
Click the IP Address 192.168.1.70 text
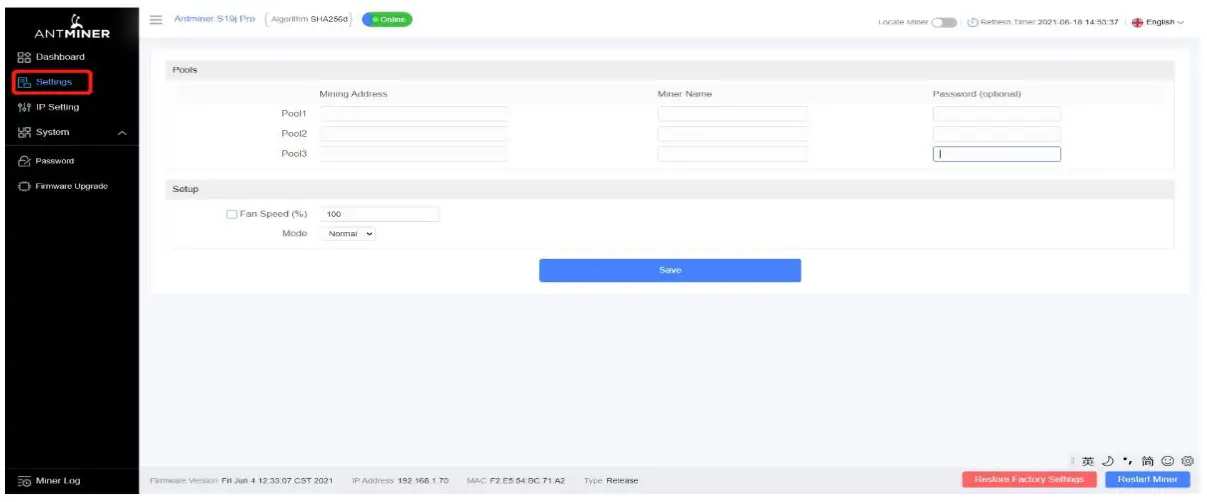[401, 481]
